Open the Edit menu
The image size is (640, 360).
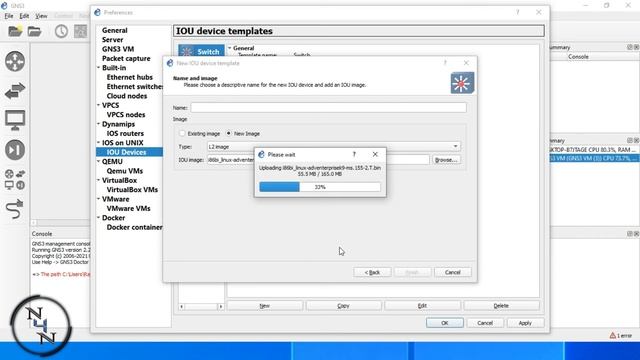[x=24, y=16]
